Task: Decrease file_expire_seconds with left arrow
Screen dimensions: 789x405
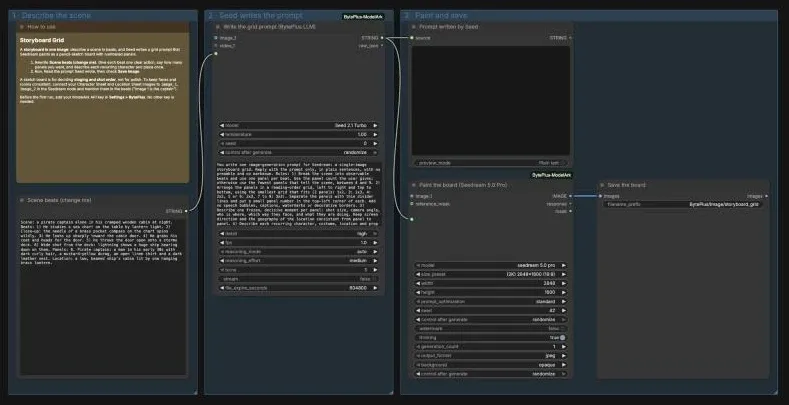Action: (x=222, y=288)
